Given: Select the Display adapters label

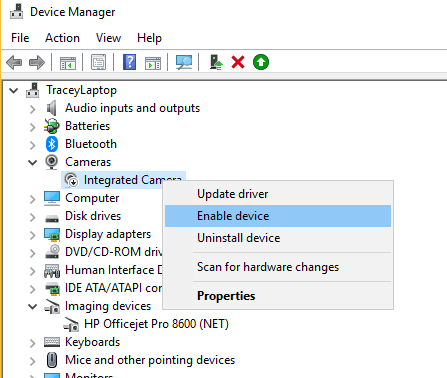Looking at the screenshot, I should click(108, 234).
